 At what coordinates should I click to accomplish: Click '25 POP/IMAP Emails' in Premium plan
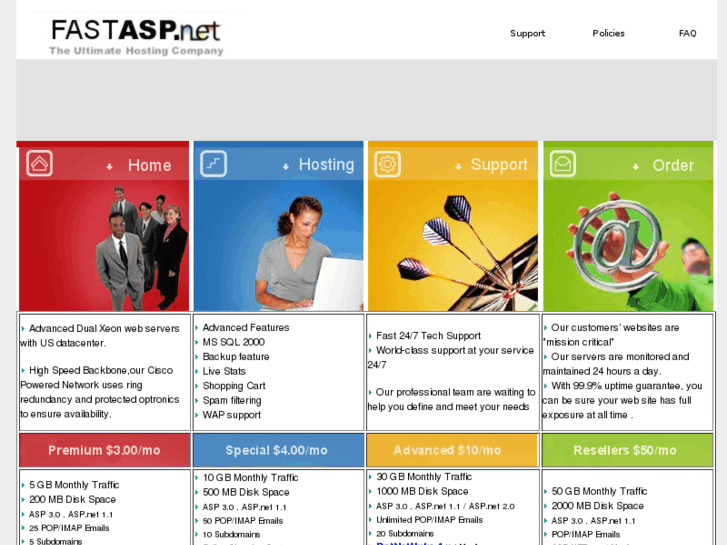click(x=69, y=528)
